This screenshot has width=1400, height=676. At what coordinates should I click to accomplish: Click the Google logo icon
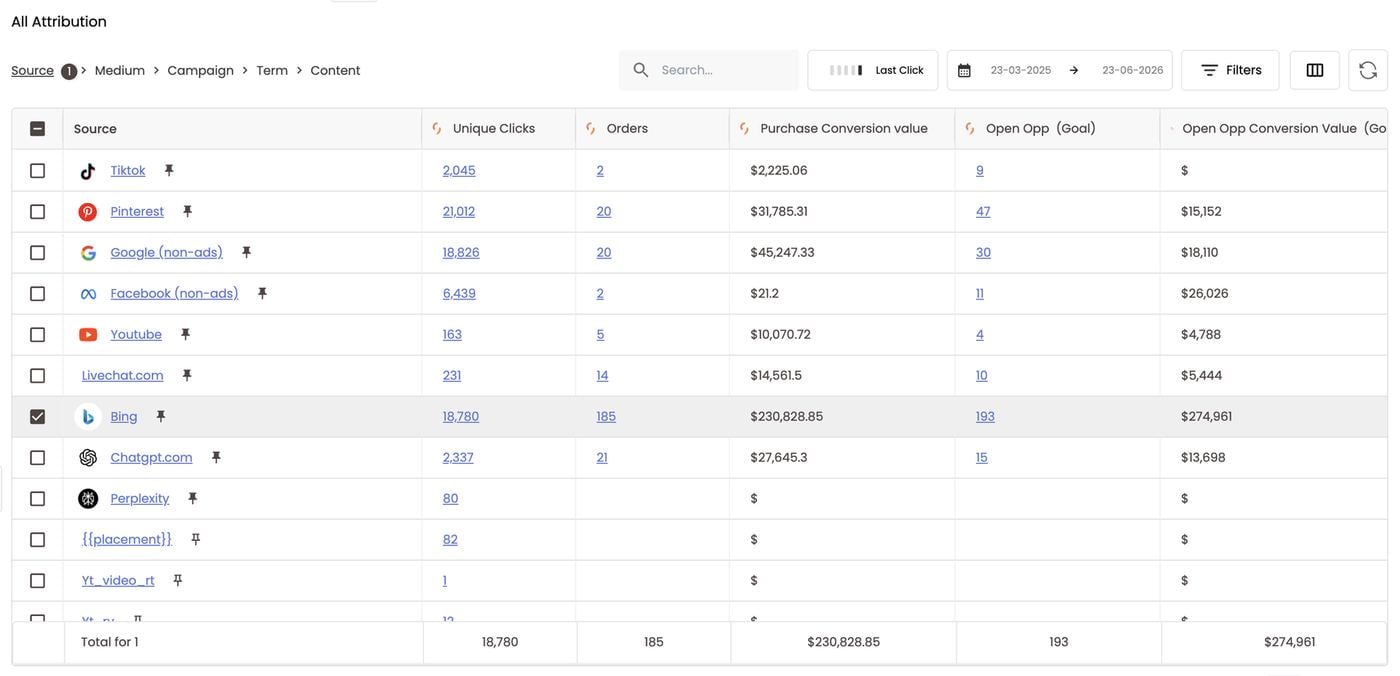click(x=88, y=253)
